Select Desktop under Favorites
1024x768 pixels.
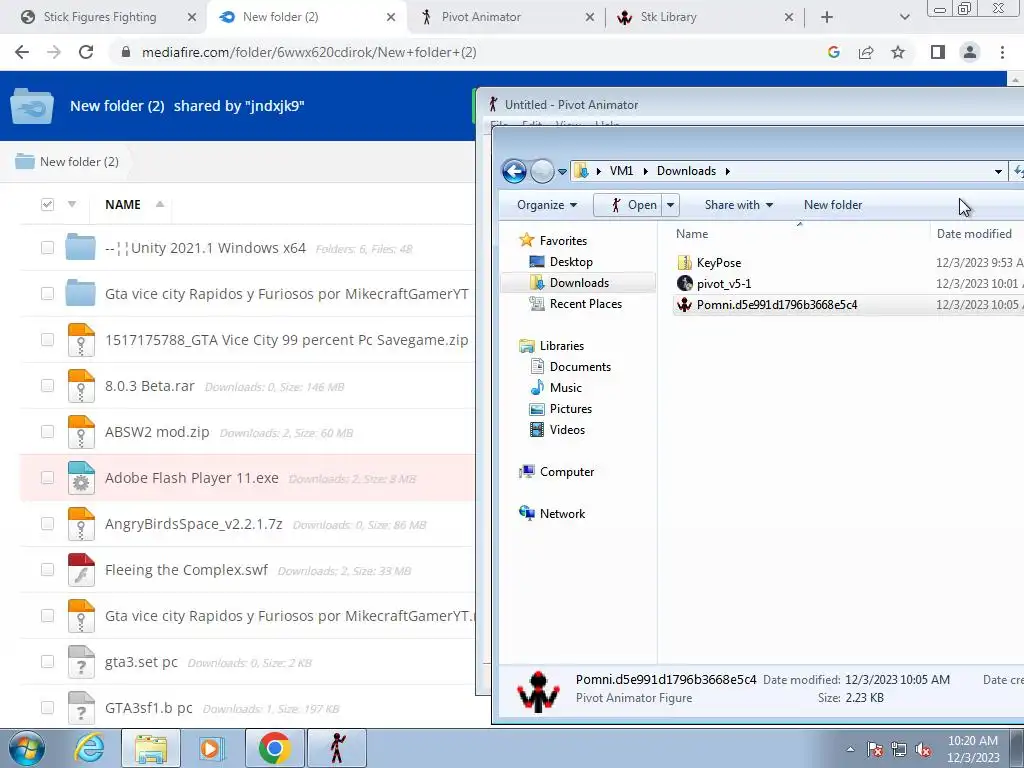pyautogui.click(x=571, y=262)
